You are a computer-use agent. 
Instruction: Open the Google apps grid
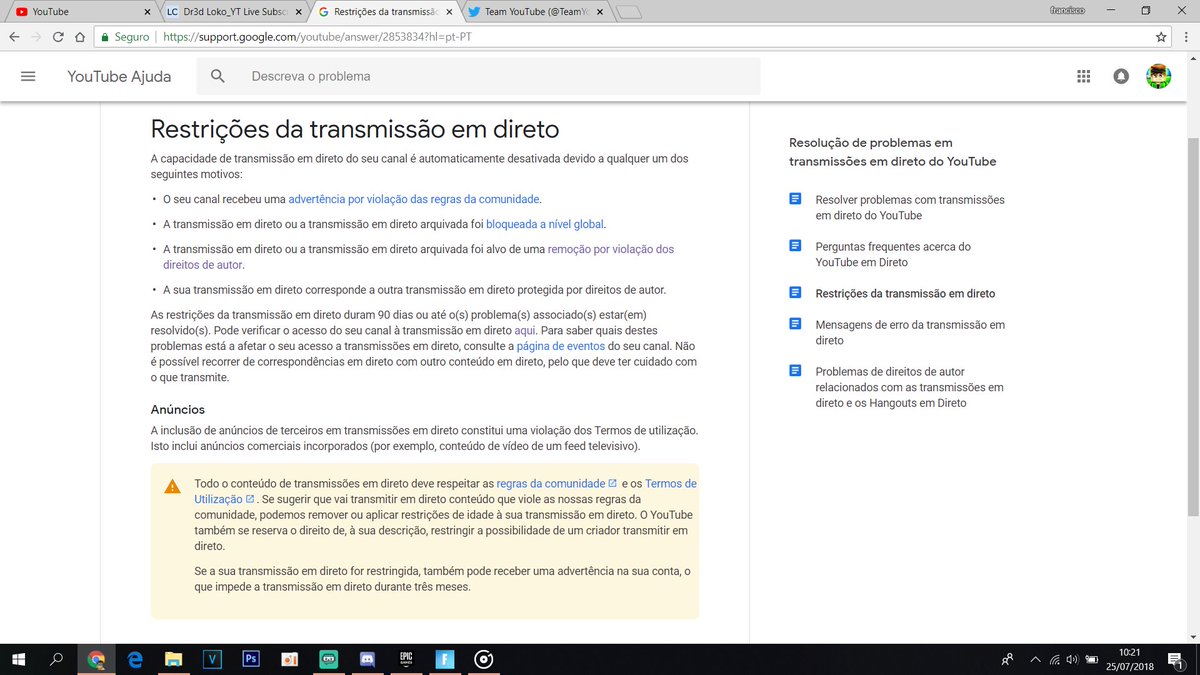click(x=1083, y=76)
